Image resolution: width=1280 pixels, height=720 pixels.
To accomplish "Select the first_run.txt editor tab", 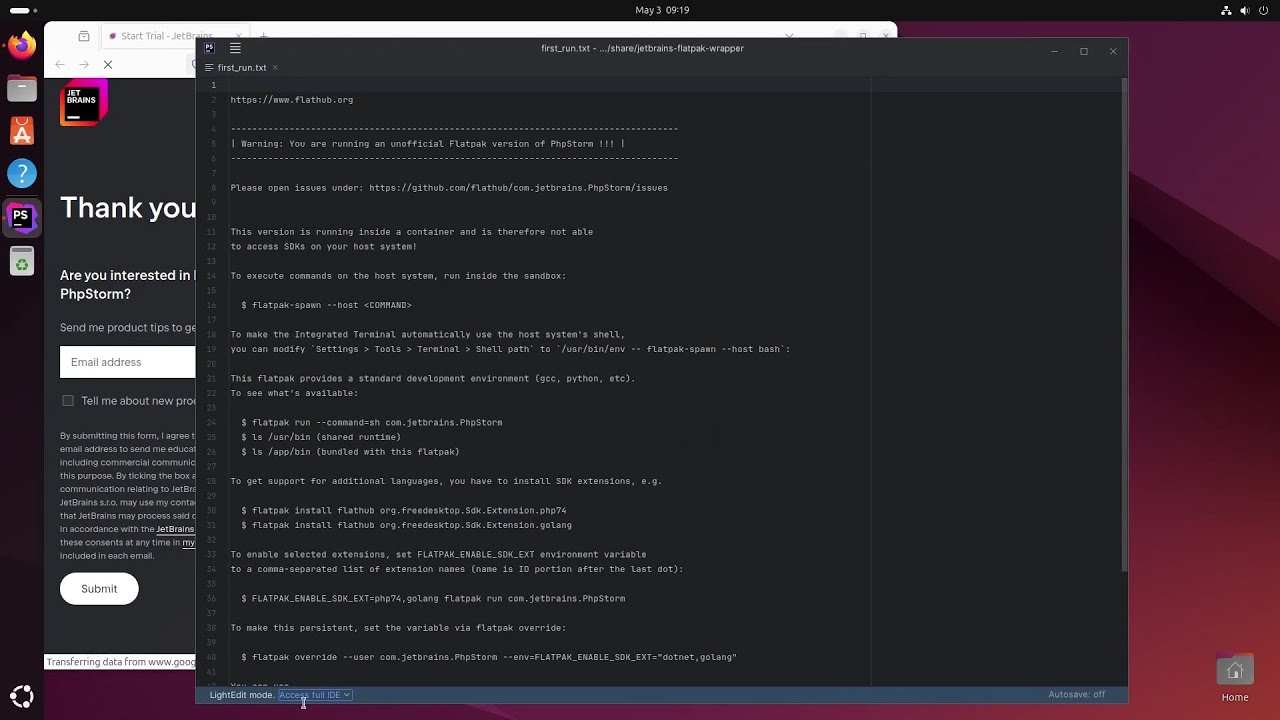I will [241, 68].
